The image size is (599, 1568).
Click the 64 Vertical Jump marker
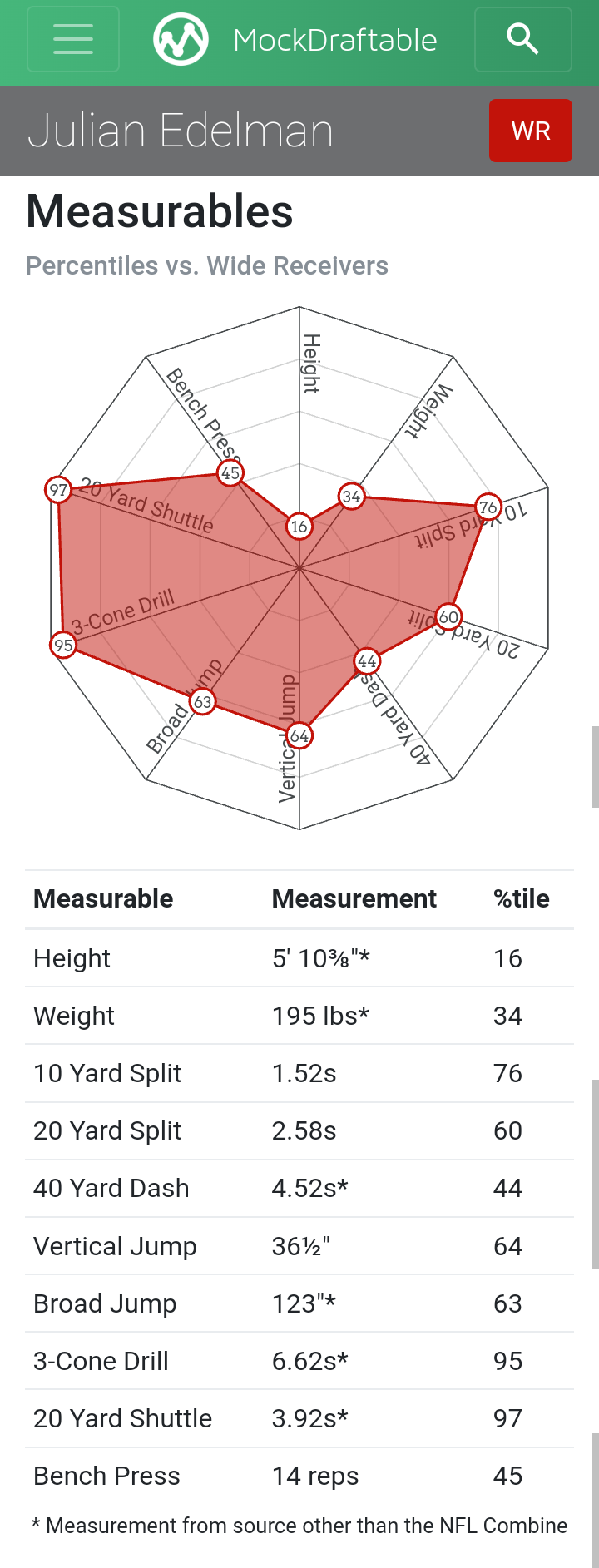tap(299, 735)
